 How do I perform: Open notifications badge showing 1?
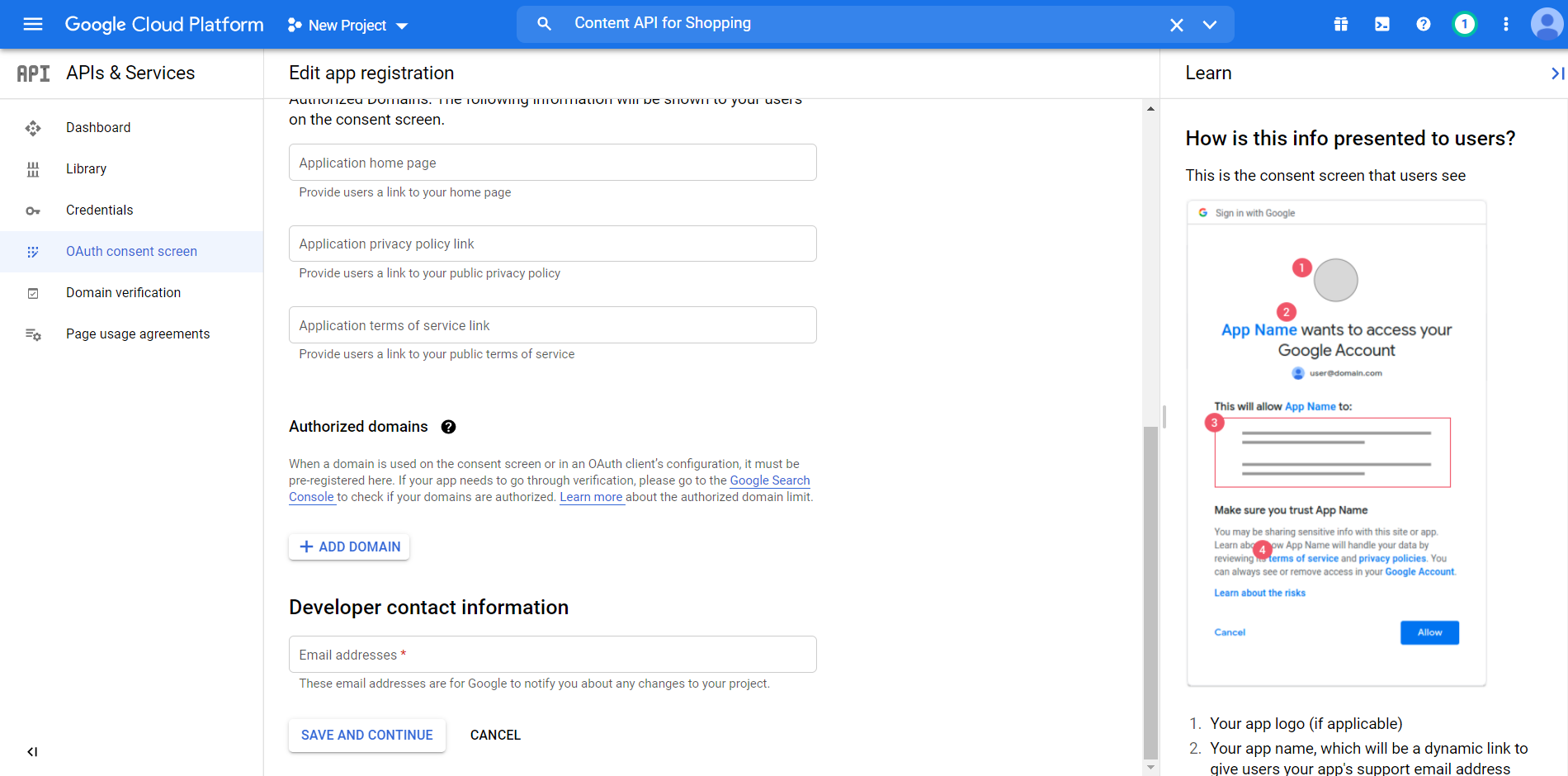(1465, 24)
